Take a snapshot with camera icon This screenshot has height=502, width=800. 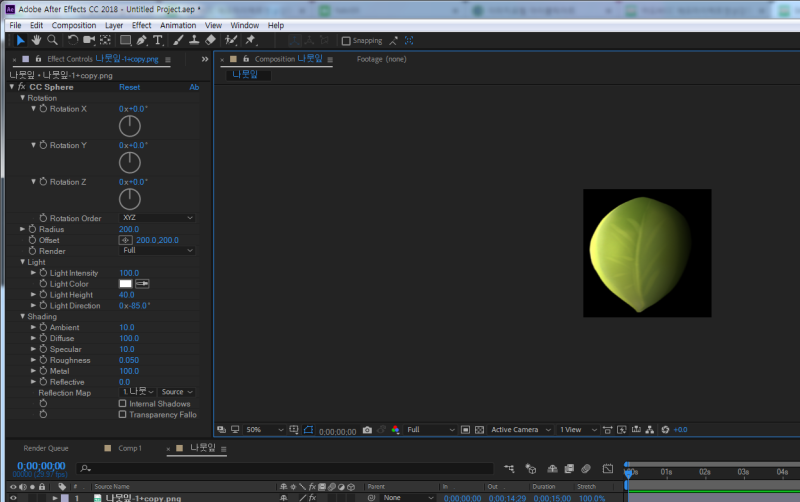367,430
